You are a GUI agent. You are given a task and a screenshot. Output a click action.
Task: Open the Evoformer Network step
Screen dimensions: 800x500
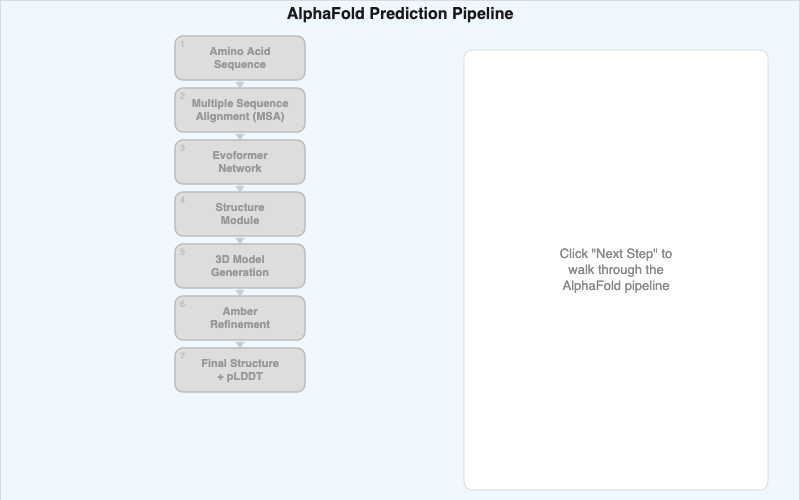[x=240, y=162]
